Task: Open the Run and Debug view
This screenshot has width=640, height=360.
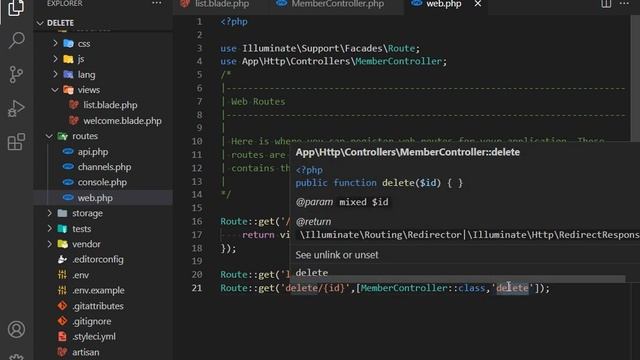Action: pyautogui.click(x=16, y=109)
